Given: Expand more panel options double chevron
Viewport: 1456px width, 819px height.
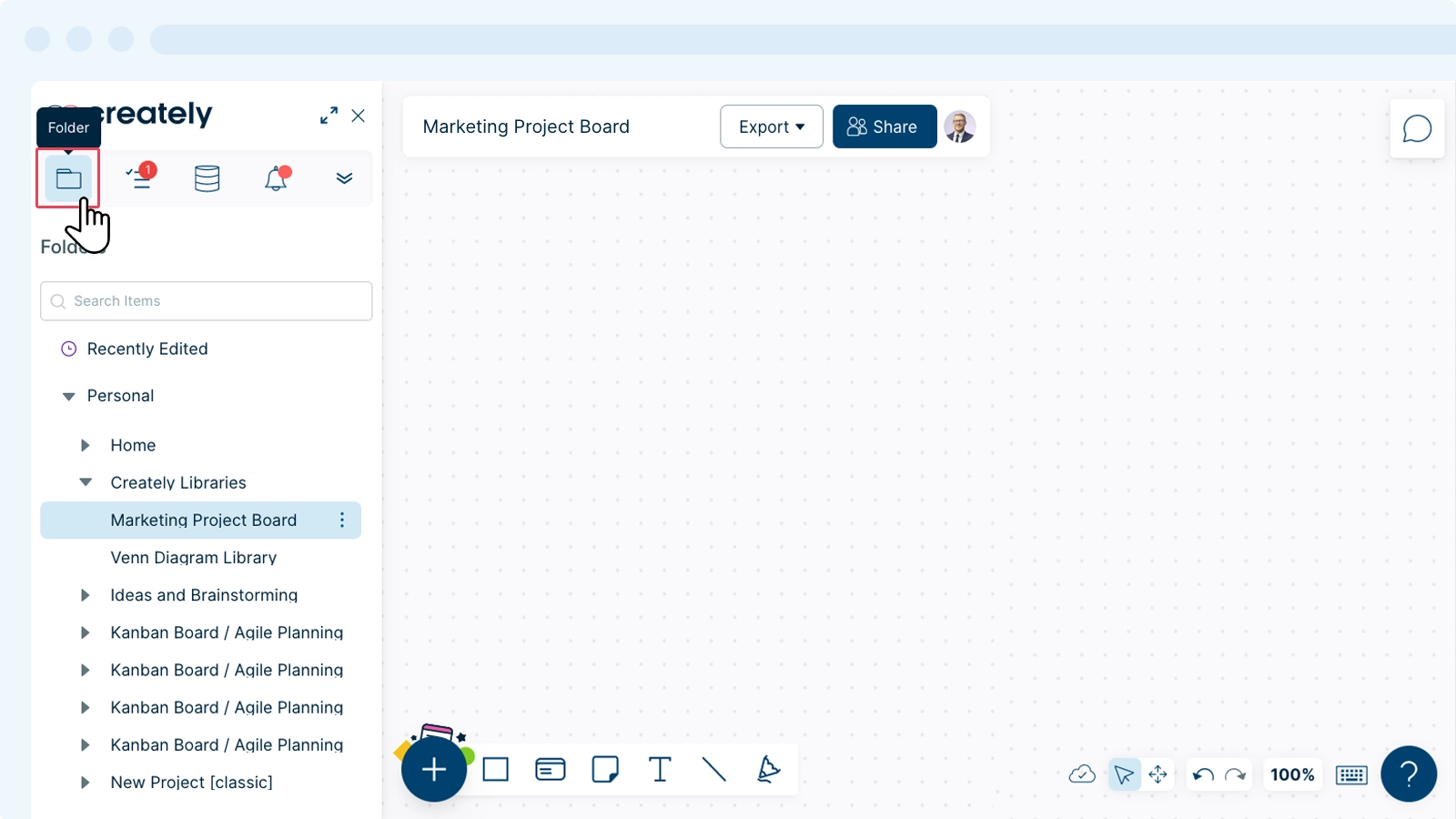Looking at the screenshot, I should [344, 178].
